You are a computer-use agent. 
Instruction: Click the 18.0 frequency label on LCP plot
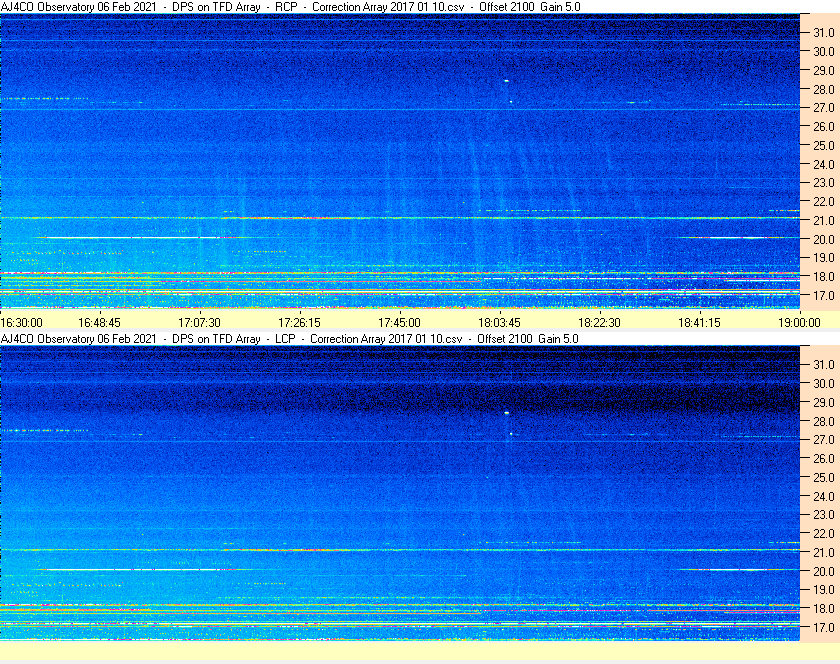824,608
